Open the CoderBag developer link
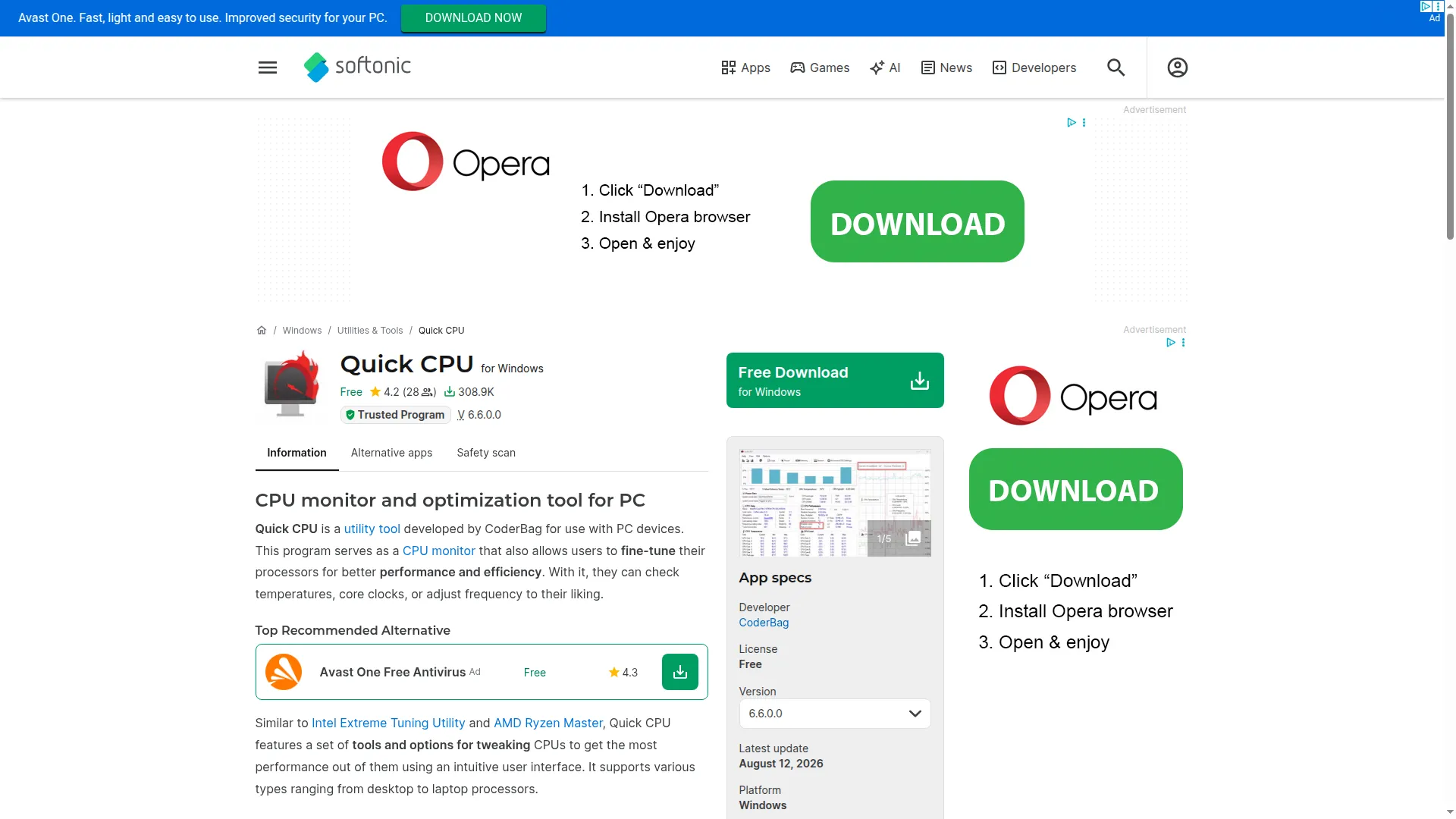This screenshot has height=819, width=1456. tap(764, 623)
